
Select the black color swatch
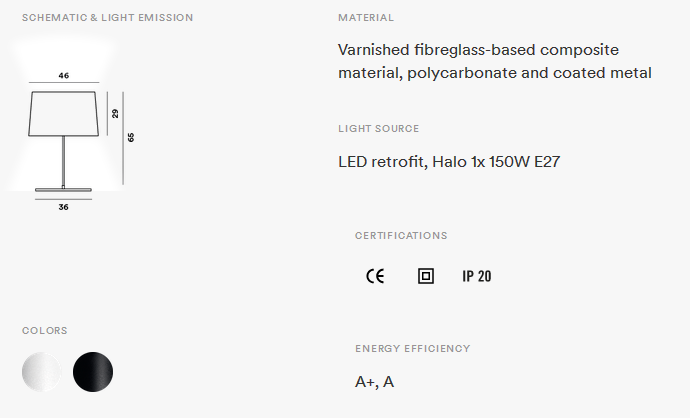[93, 372]
